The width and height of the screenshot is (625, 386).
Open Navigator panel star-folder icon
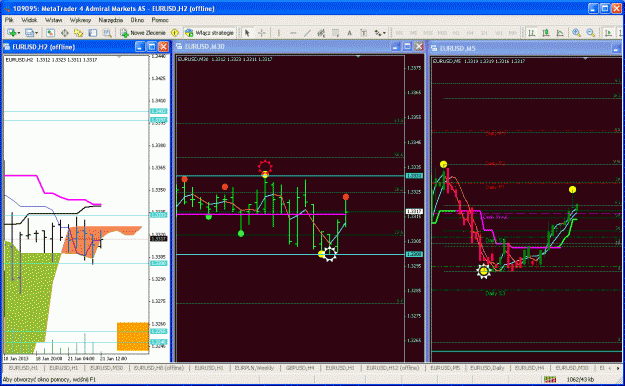(78, 33)
